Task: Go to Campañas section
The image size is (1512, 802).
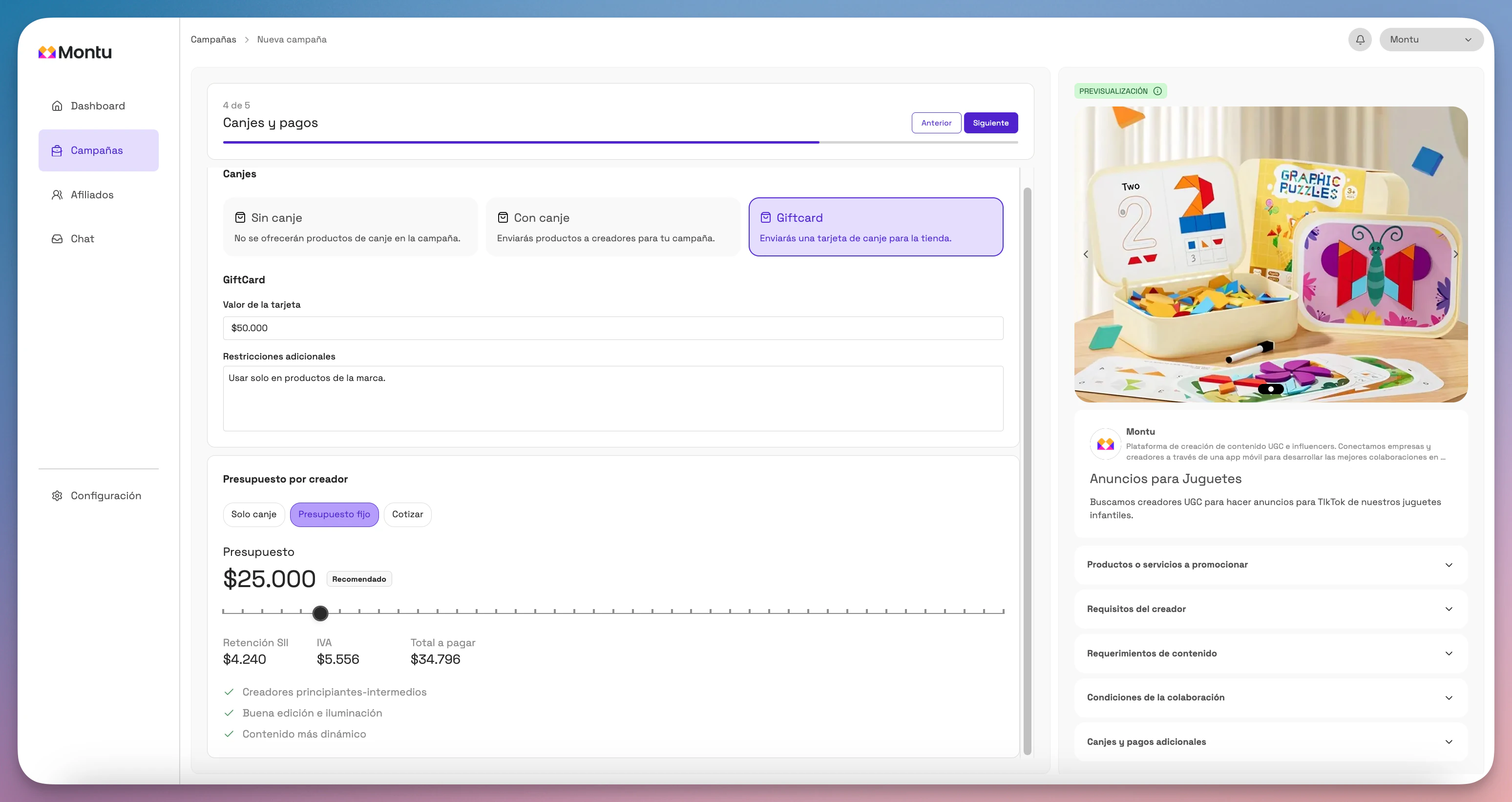Action: coord(99,150)
